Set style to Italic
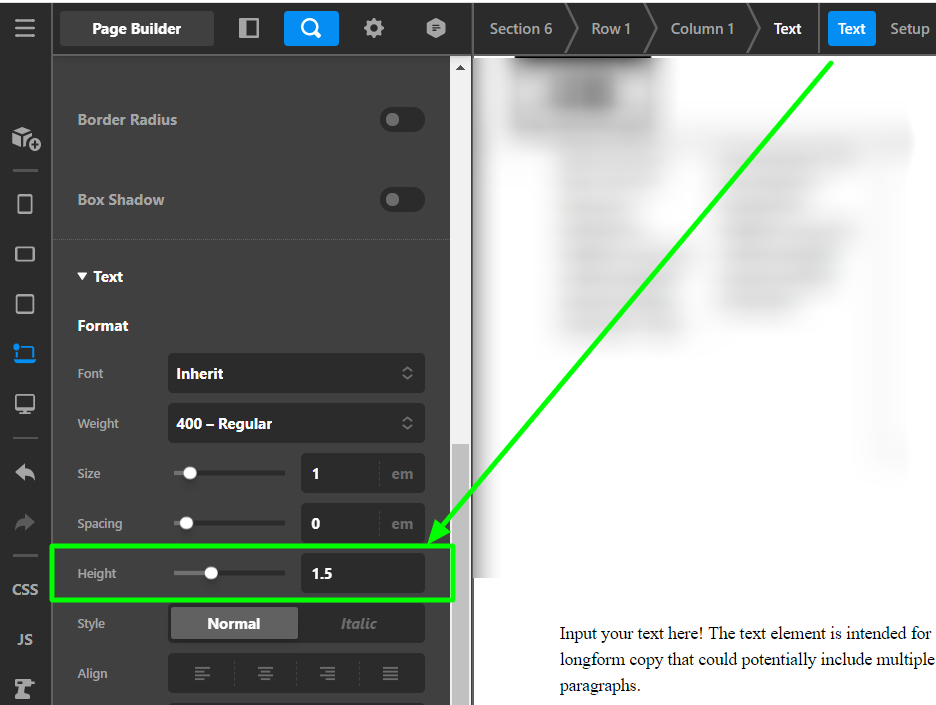Screen dimensions: 936x705 [x=359, y=623]
